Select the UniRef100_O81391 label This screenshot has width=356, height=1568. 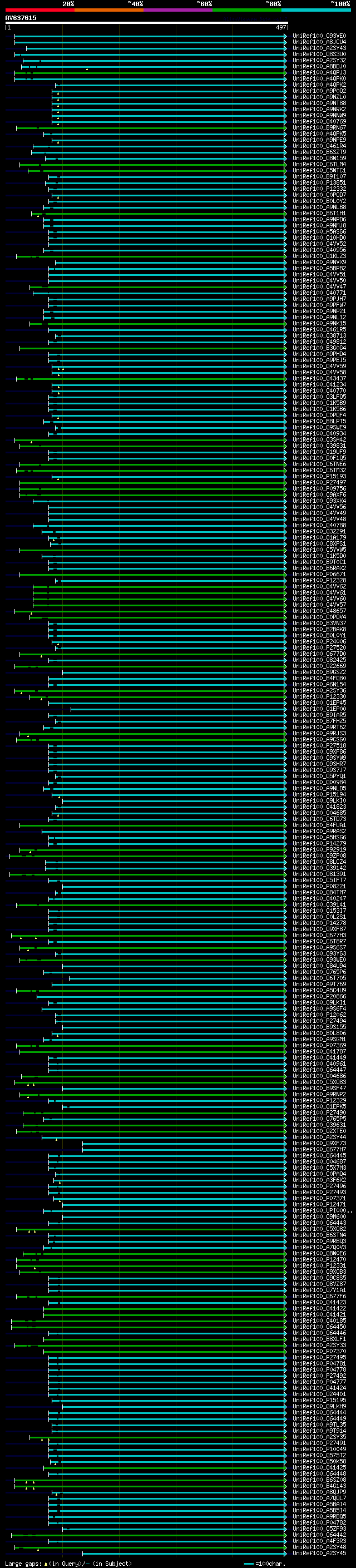point(319,874)
